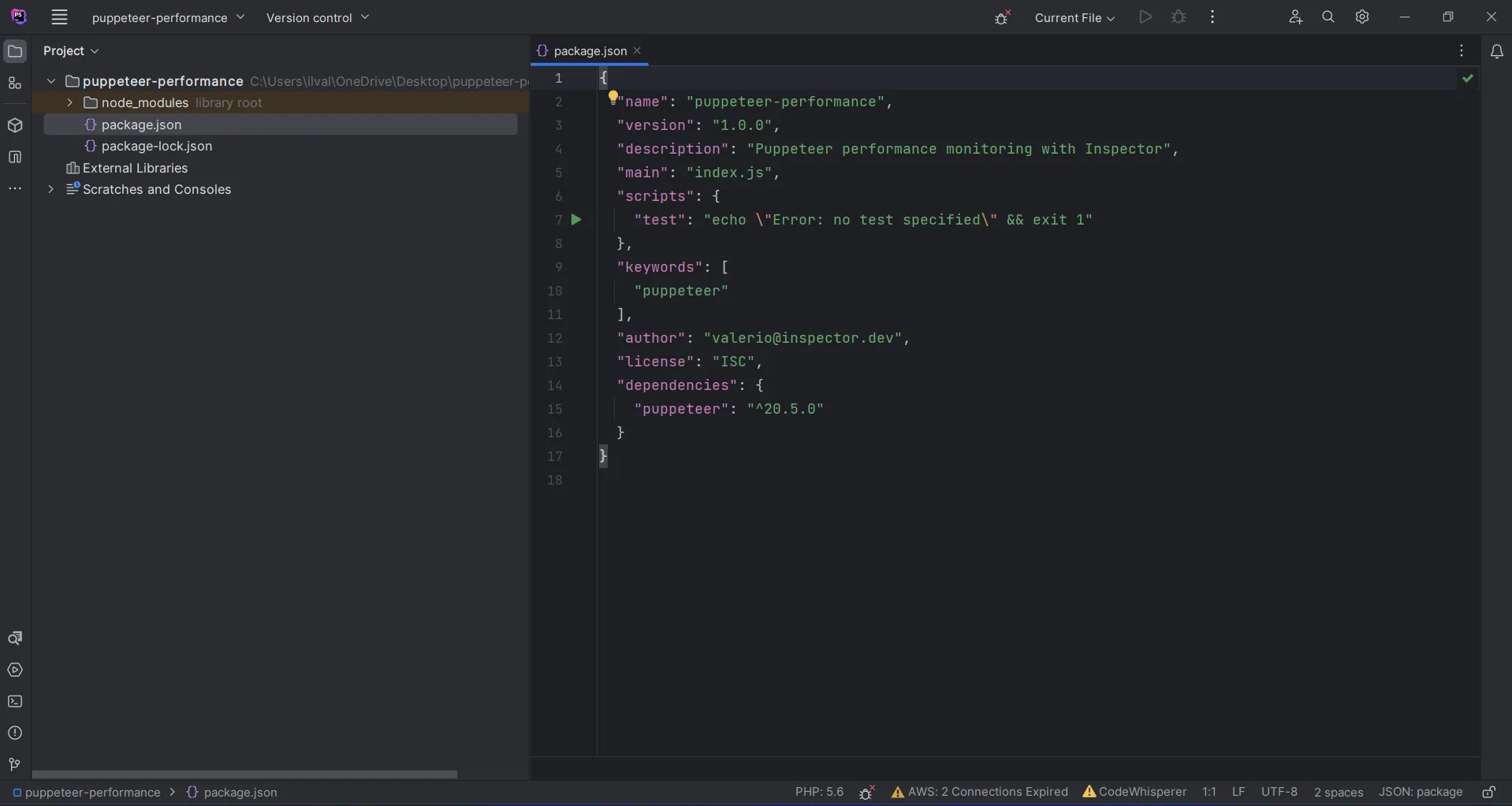Click the UTF-8 encoding status widget
This screenshot has height=806, width=1512.
(1279, 793)
